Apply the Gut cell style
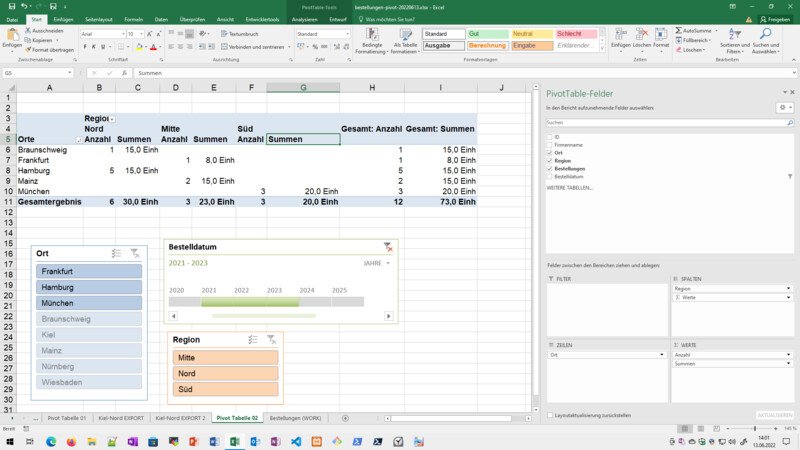The width and height of the screenshot is (800, 450). coord(488,34)
